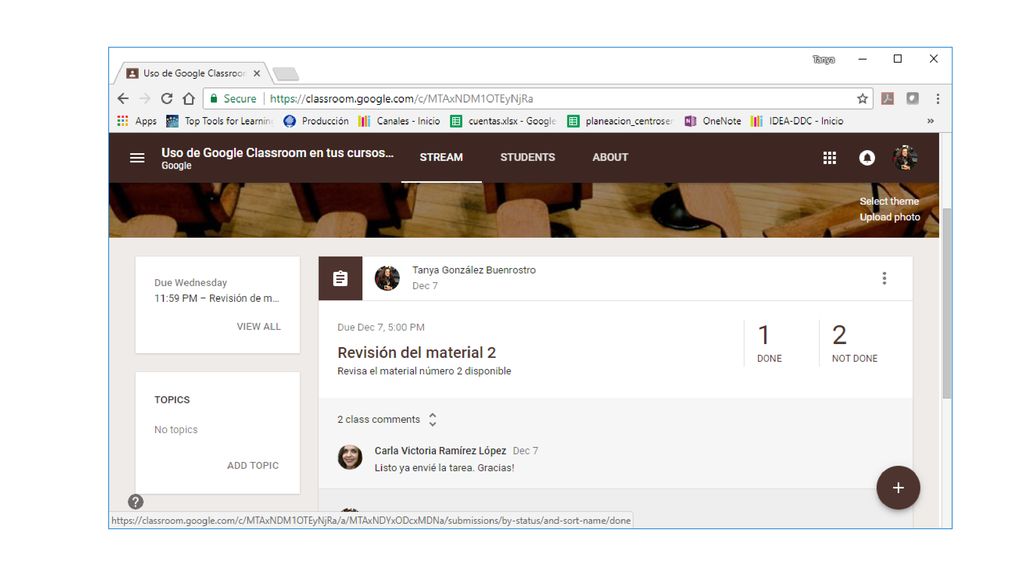Open a new browser tab
Screen dimensions: 1024x576
285,74
